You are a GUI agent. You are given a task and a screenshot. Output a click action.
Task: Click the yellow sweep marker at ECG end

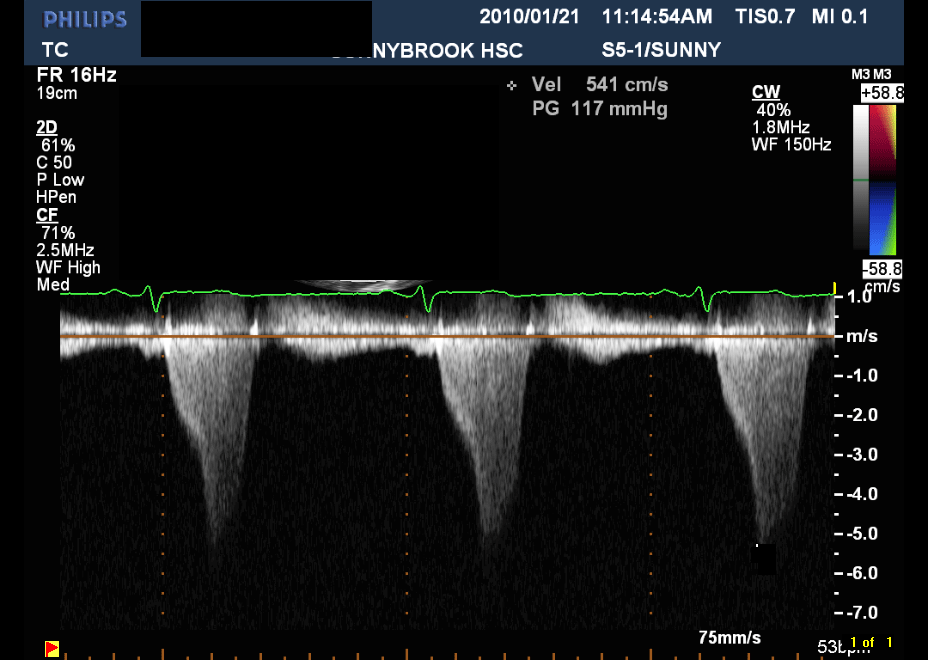[834, 288]
